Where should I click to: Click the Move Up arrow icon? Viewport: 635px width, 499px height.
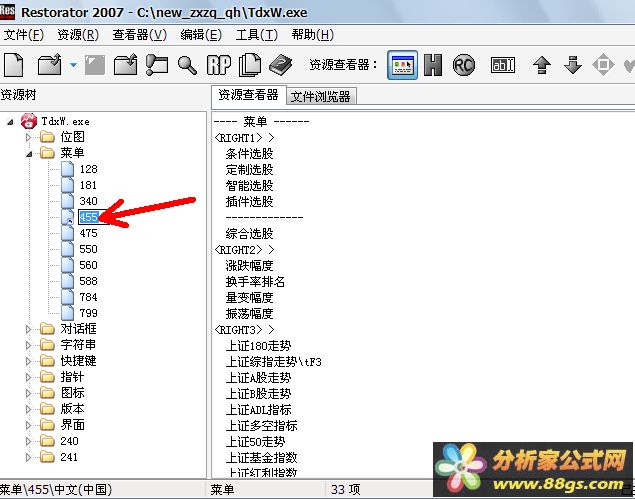point(542,65)
